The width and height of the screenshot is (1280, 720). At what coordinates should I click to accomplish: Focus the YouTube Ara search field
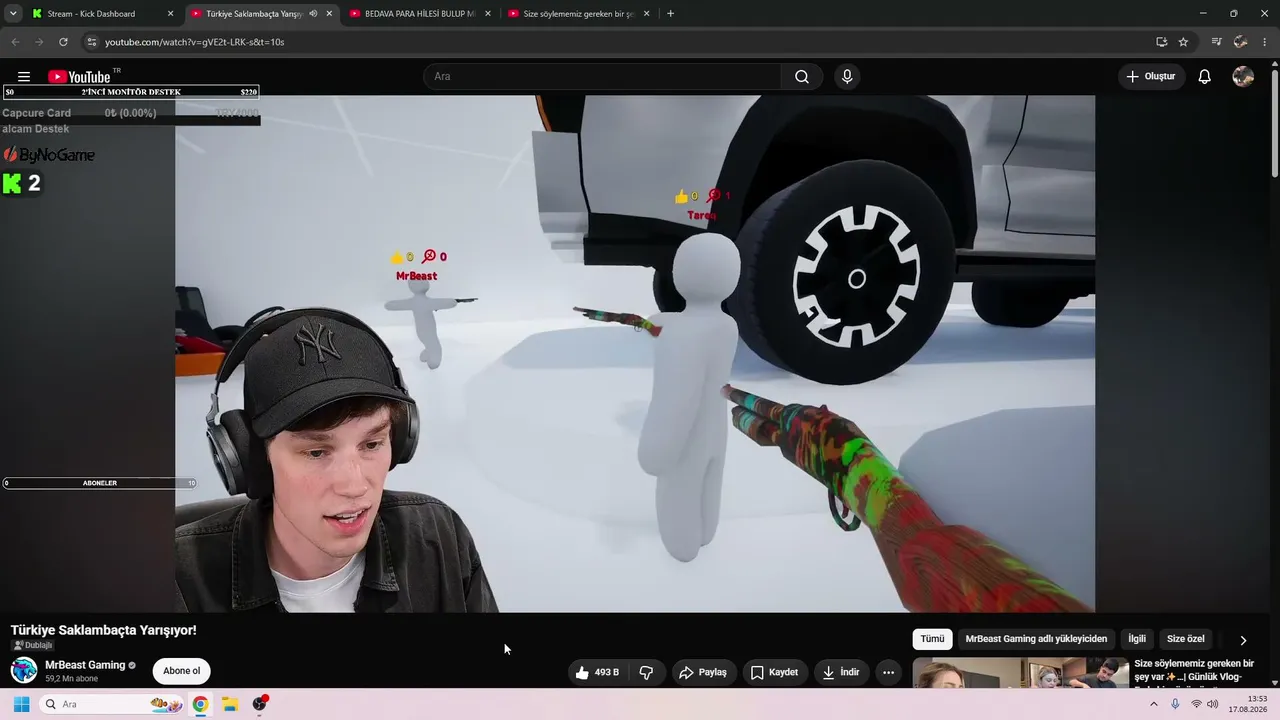(x=603, y=77)
